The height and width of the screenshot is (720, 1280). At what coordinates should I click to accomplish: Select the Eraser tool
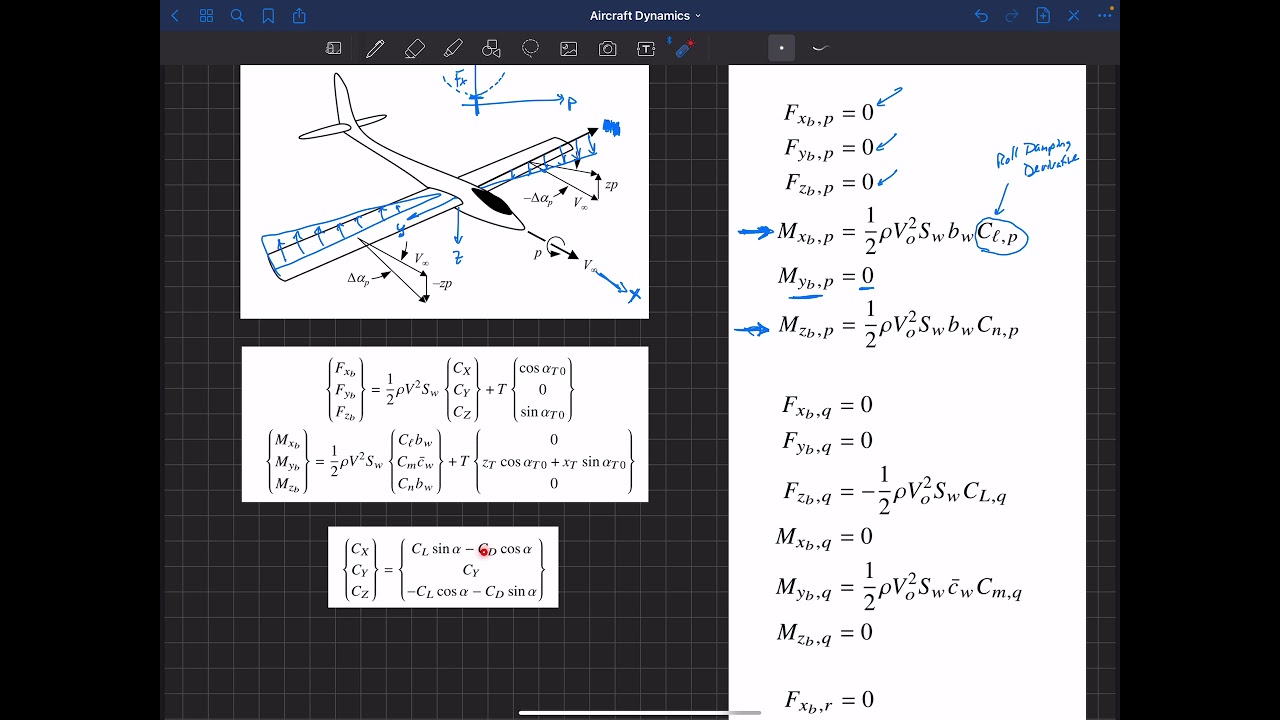click(x=414, y=48)
